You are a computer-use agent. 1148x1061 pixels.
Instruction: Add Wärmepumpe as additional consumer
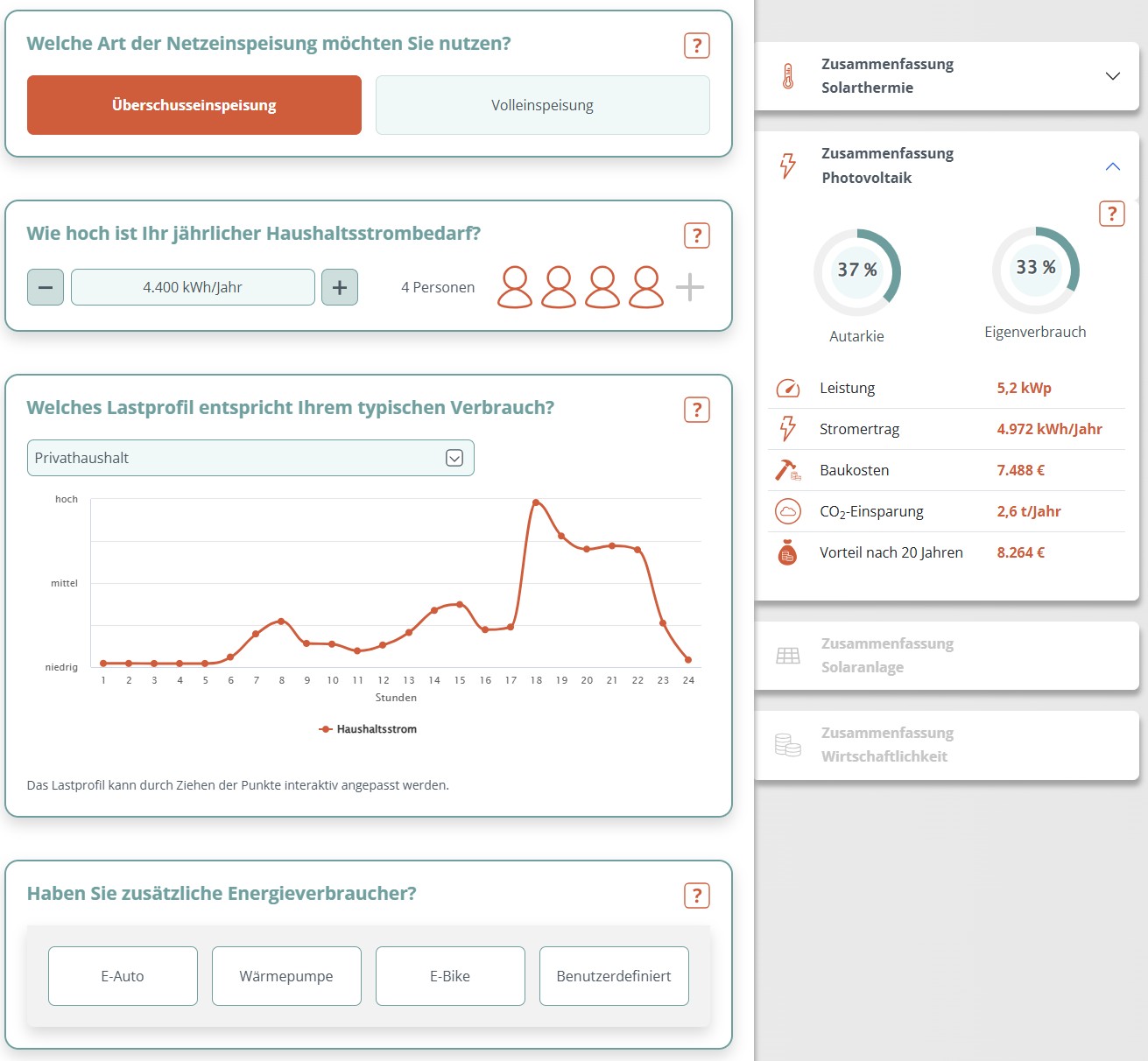286,976
